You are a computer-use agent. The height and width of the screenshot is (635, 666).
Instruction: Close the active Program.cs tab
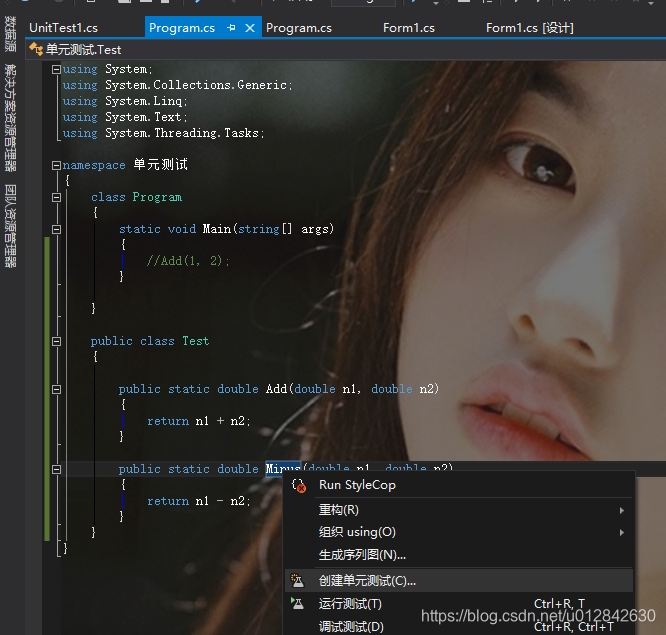pos(250,28)
